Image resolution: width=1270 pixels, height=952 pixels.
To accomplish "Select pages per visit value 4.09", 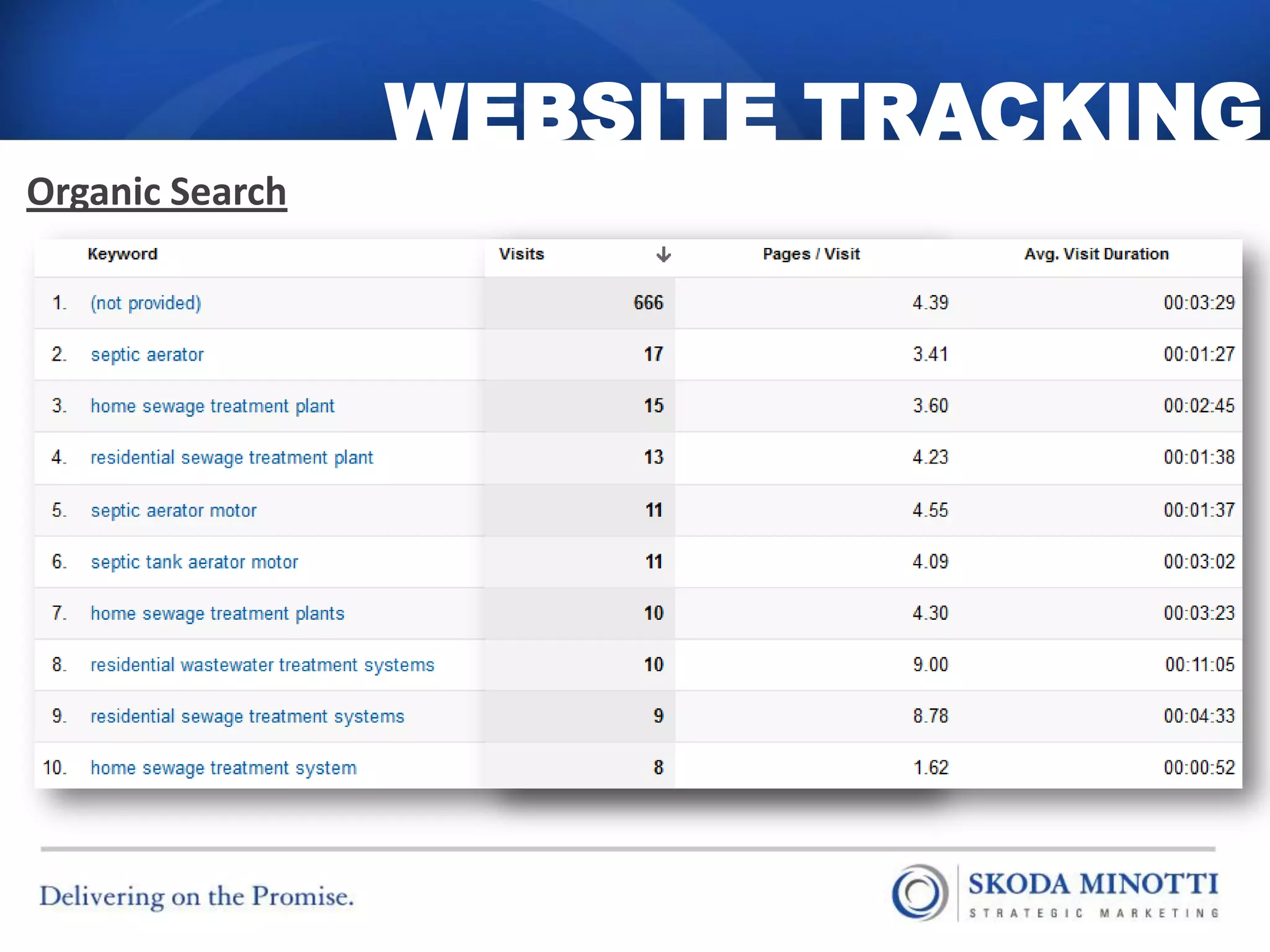I will (x=930, y=562).
